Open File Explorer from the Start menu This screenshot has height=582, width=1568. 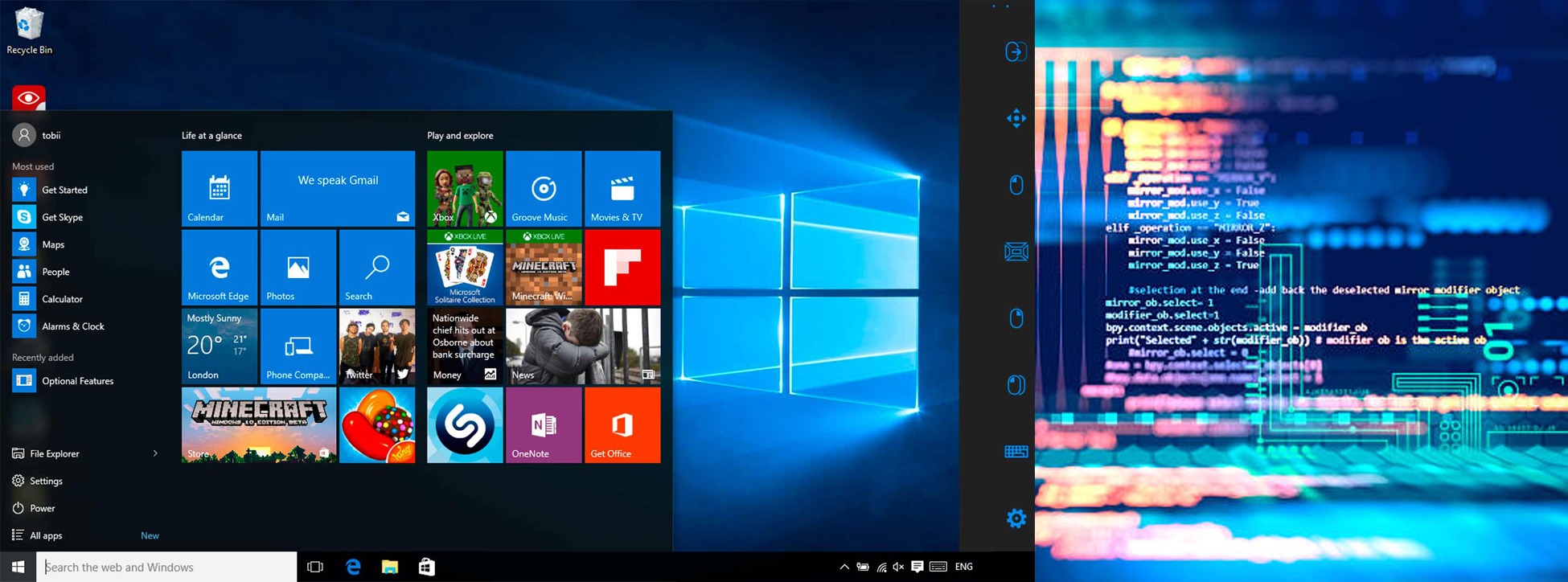point(54,453)
